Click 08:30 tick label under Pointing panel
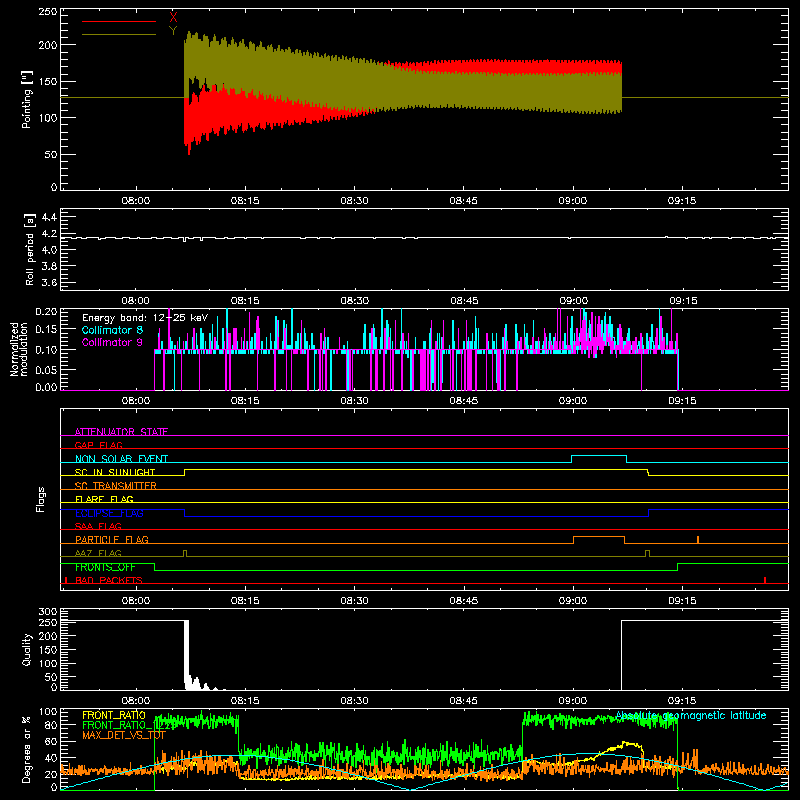Viewport: 800px width, 800px height. 354,201
